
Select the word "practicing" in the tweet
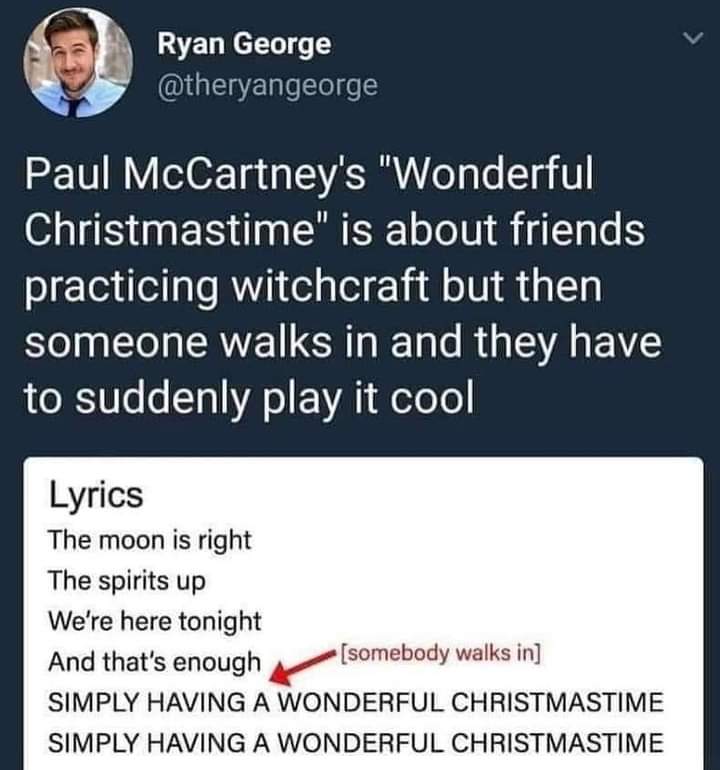click(x=118, y=288)
